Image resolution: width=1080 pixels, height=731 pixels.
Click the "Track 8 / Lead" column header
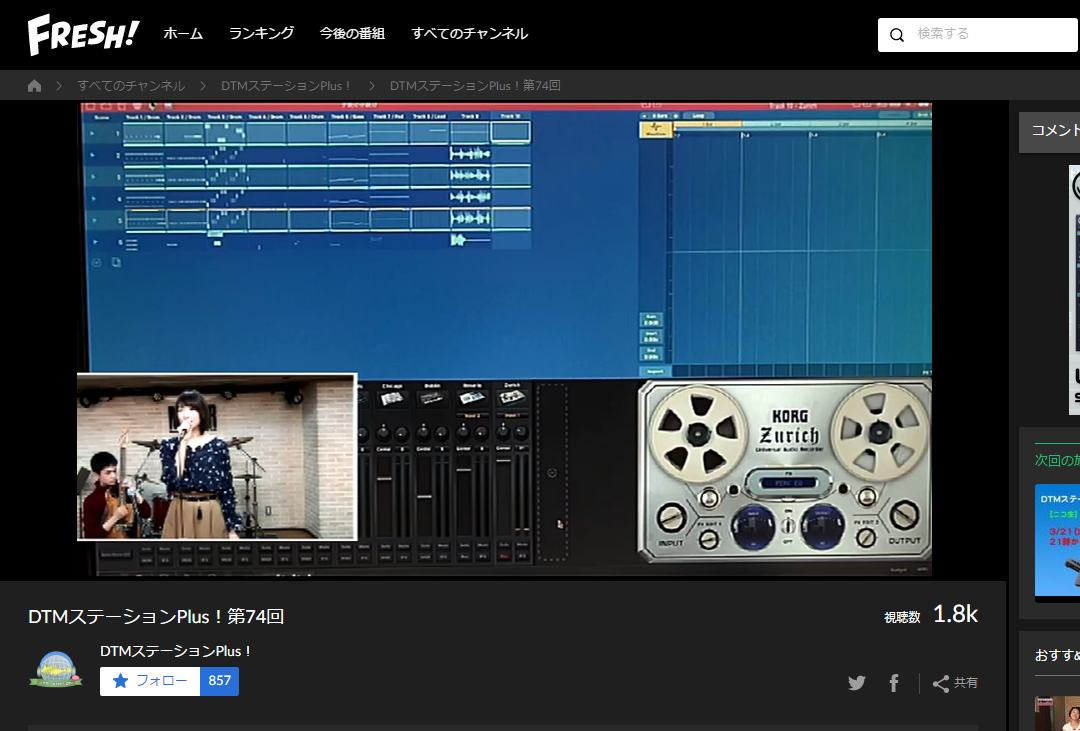pyautogui.click(x=429, y=116)
